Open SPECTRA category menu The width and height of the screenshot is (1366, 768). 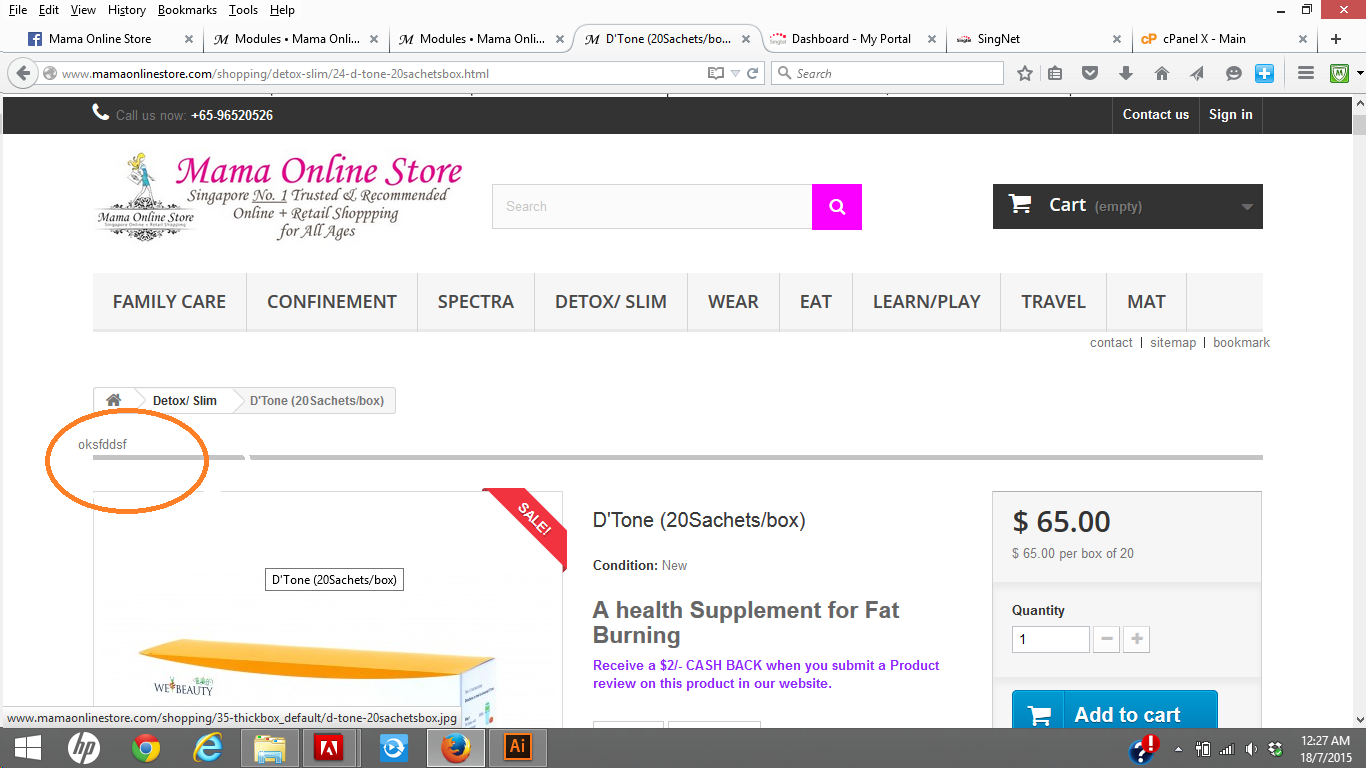476,302
